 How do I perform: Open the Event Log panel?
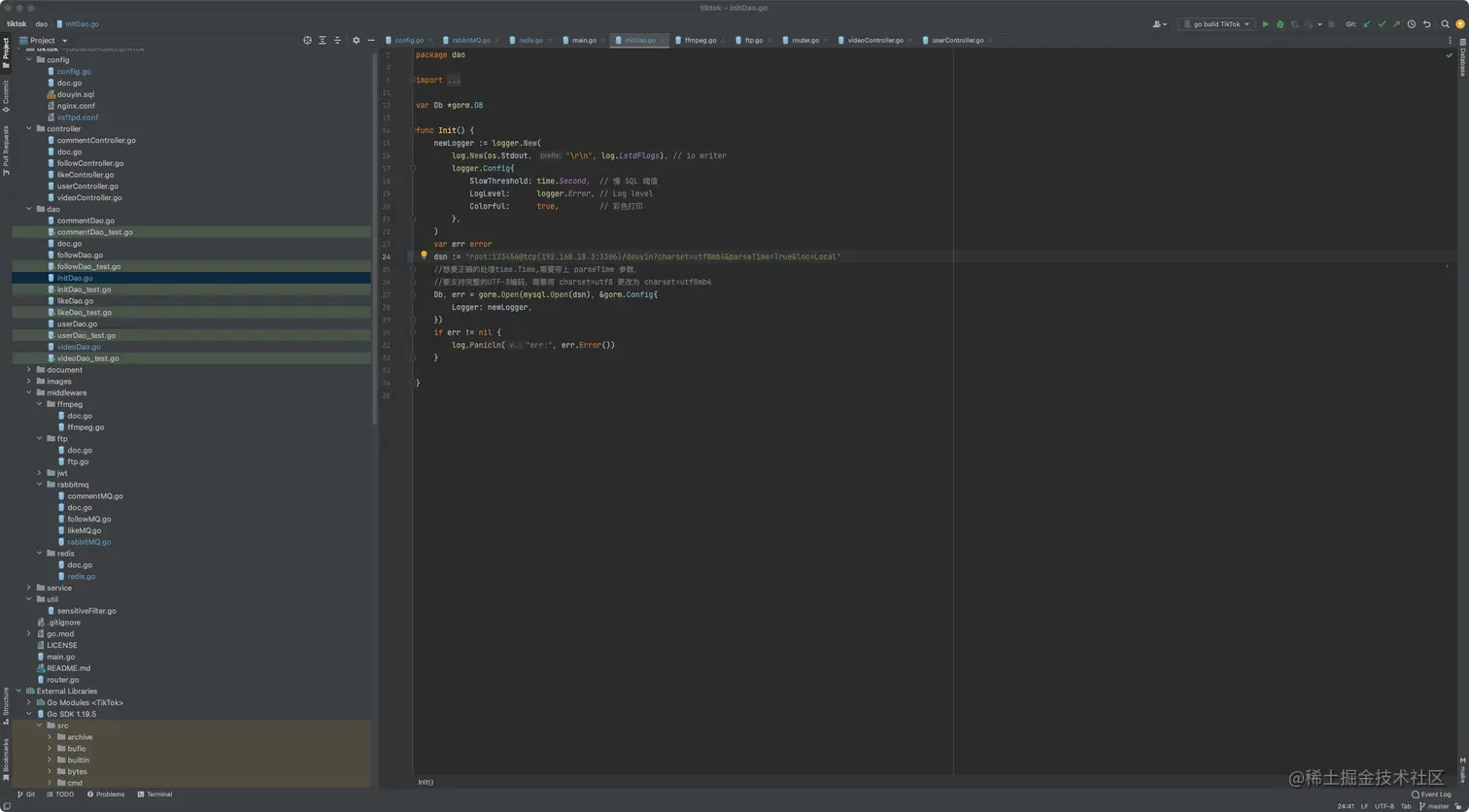click(1431, 794)
